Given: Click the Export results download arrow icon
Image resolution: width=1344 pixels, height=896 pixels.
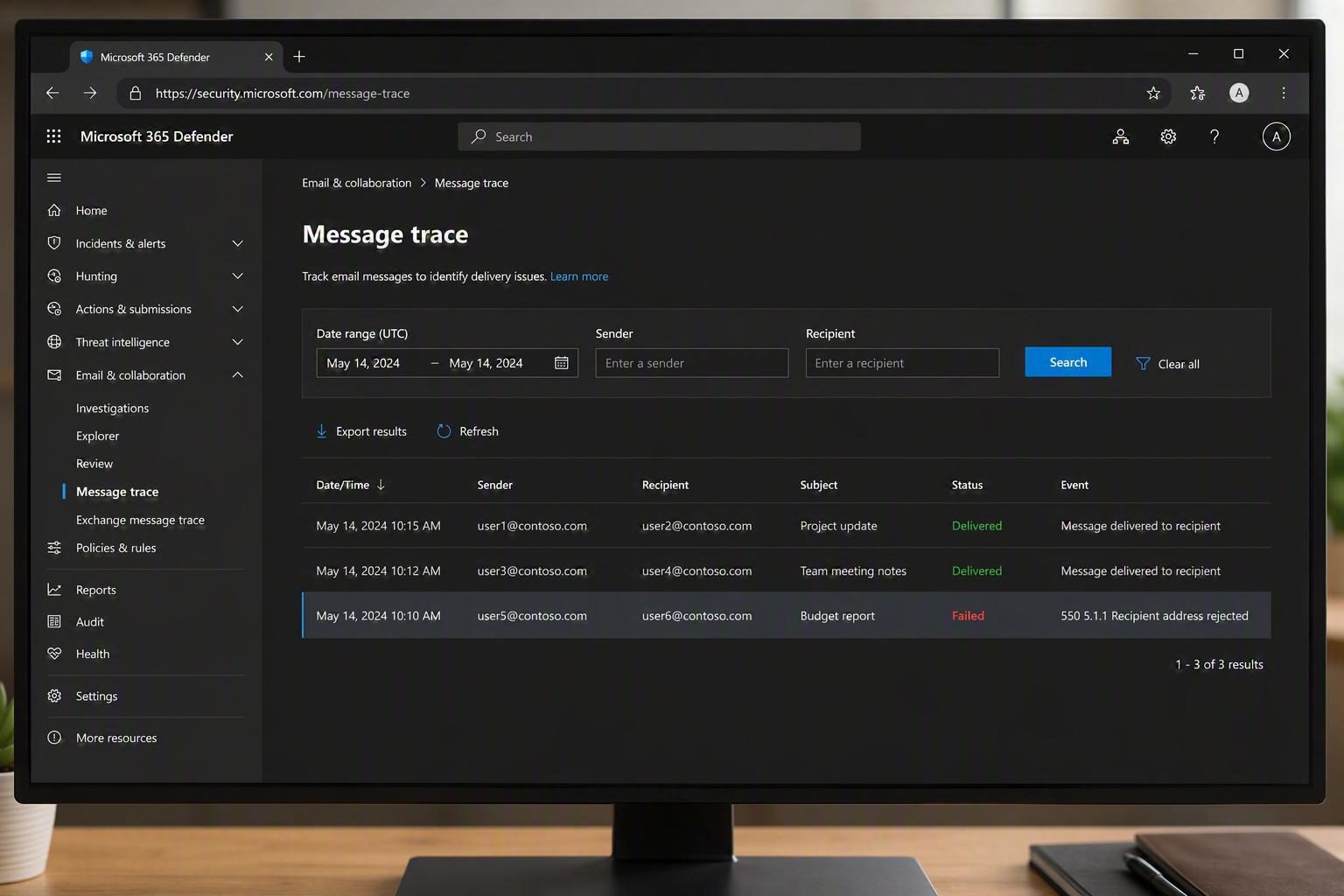Looking at the screenshot, I should coord(322,431).
